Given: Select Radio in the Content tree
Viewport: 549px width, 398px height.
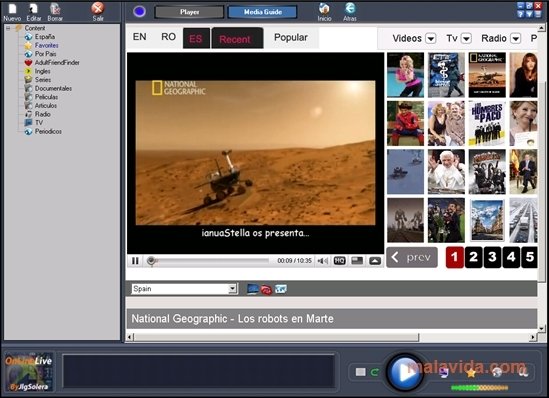Looking at the screenshot, I should coord(43,114).
